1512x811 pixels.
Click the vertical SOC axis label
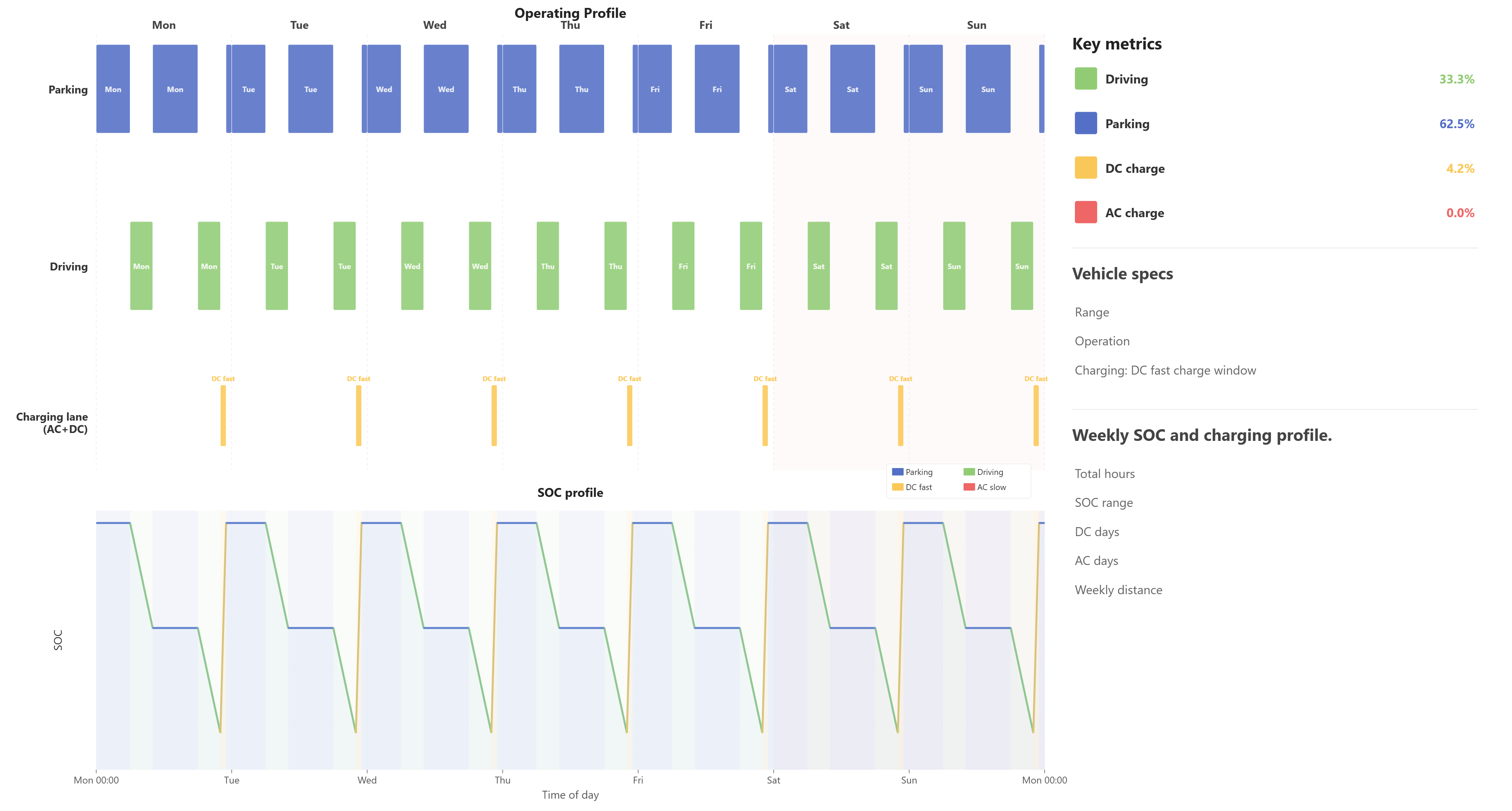57,640
